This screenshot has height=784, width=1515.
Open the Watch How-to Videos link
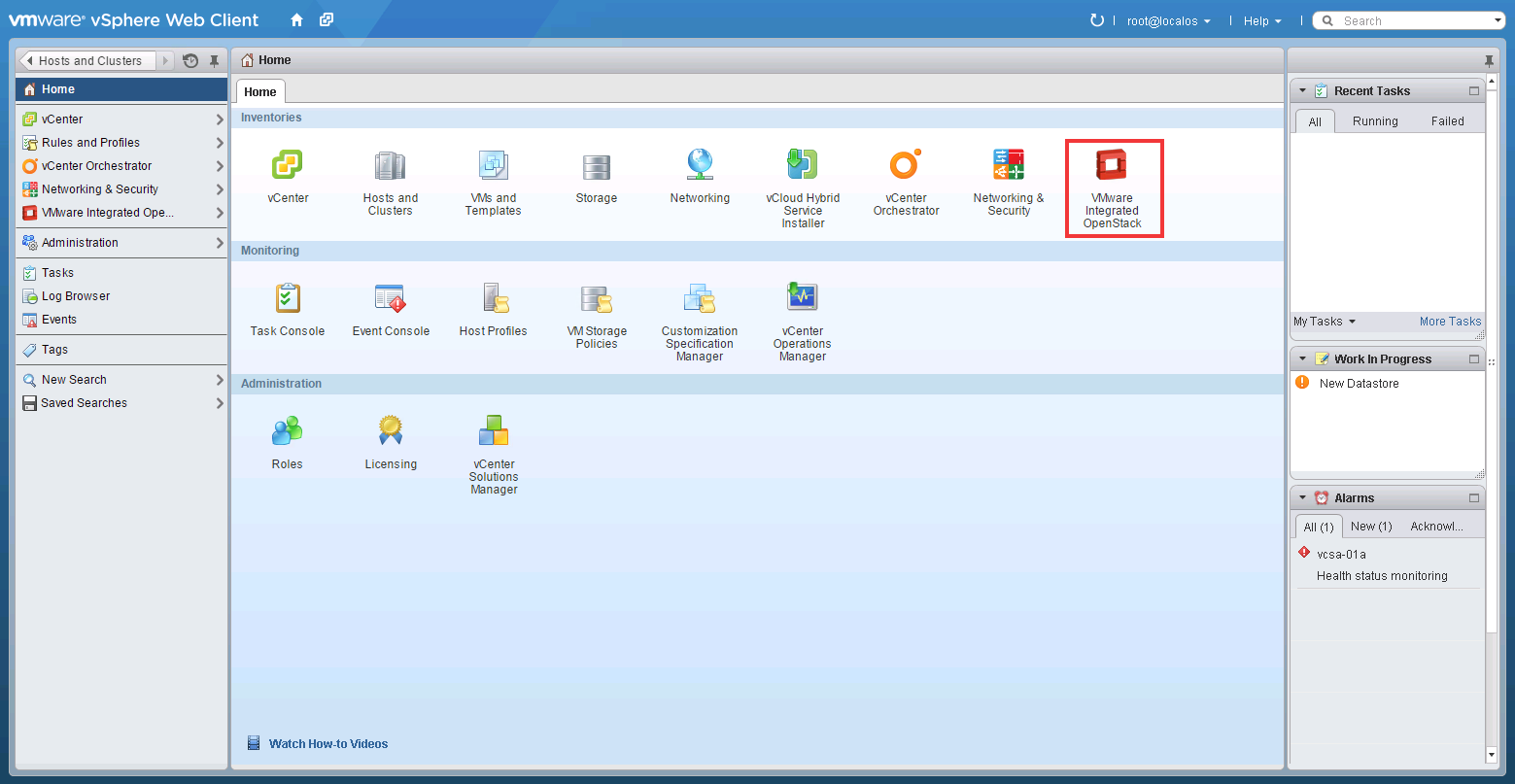327,744
